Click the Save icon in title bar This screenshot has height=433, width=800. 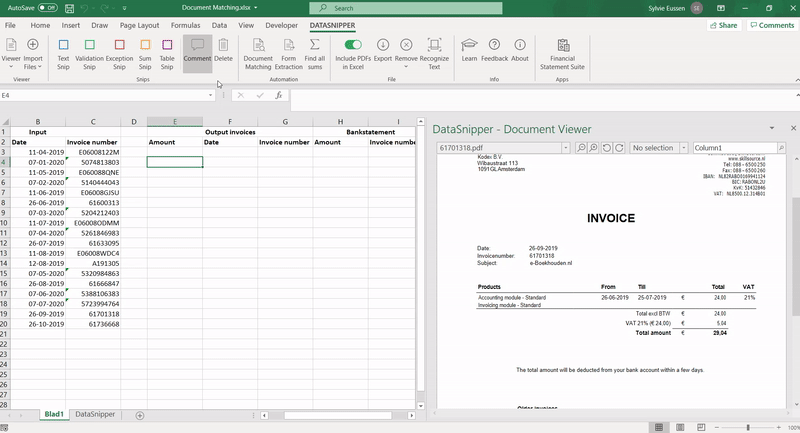point(69,8)
